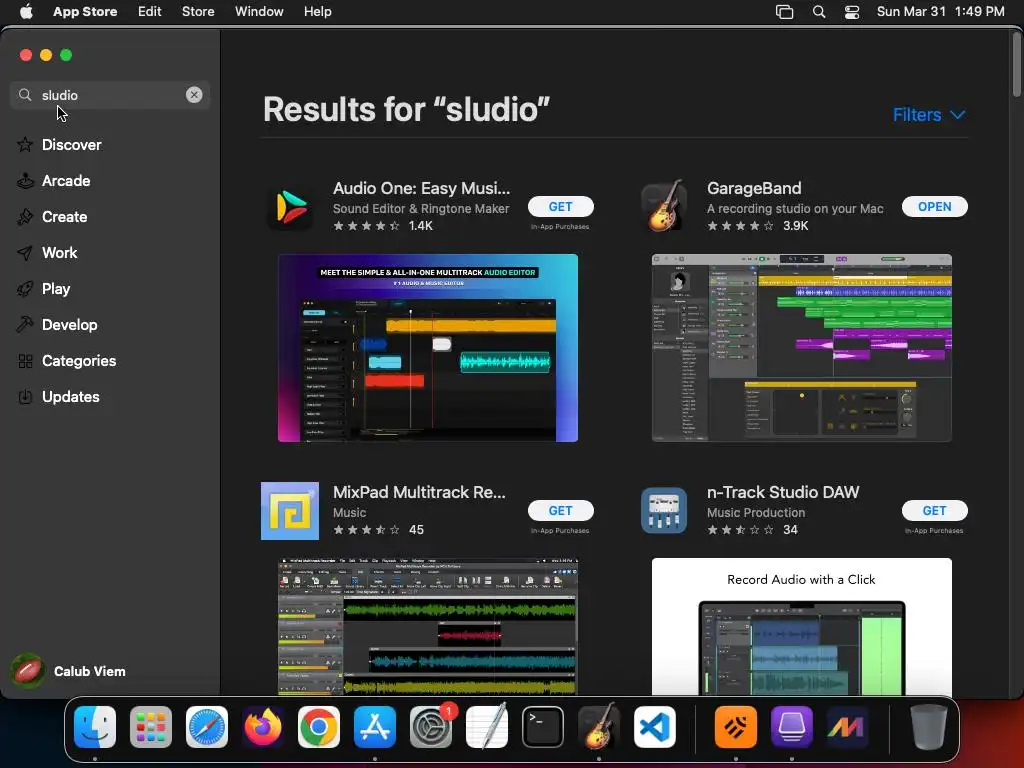Select the Create paintbrush icon
Screen dimensions: 1024x768
[25, 216]
